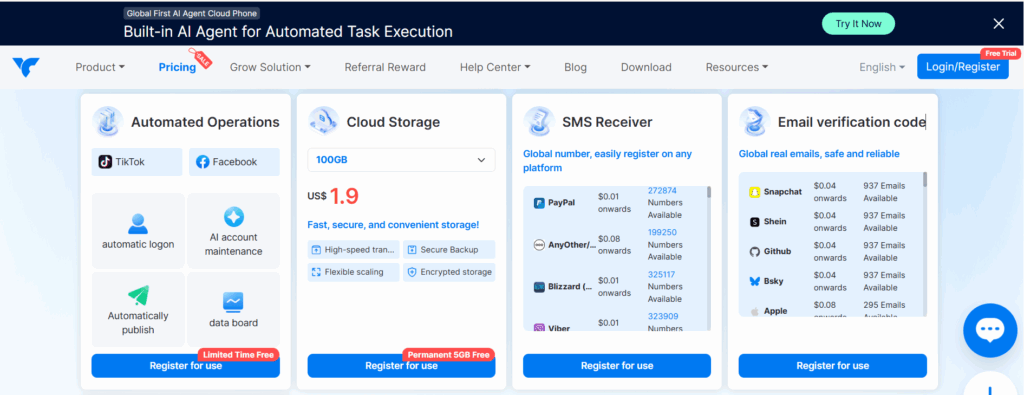Click the Secure Backup feature tag

(x=449, y=249)
